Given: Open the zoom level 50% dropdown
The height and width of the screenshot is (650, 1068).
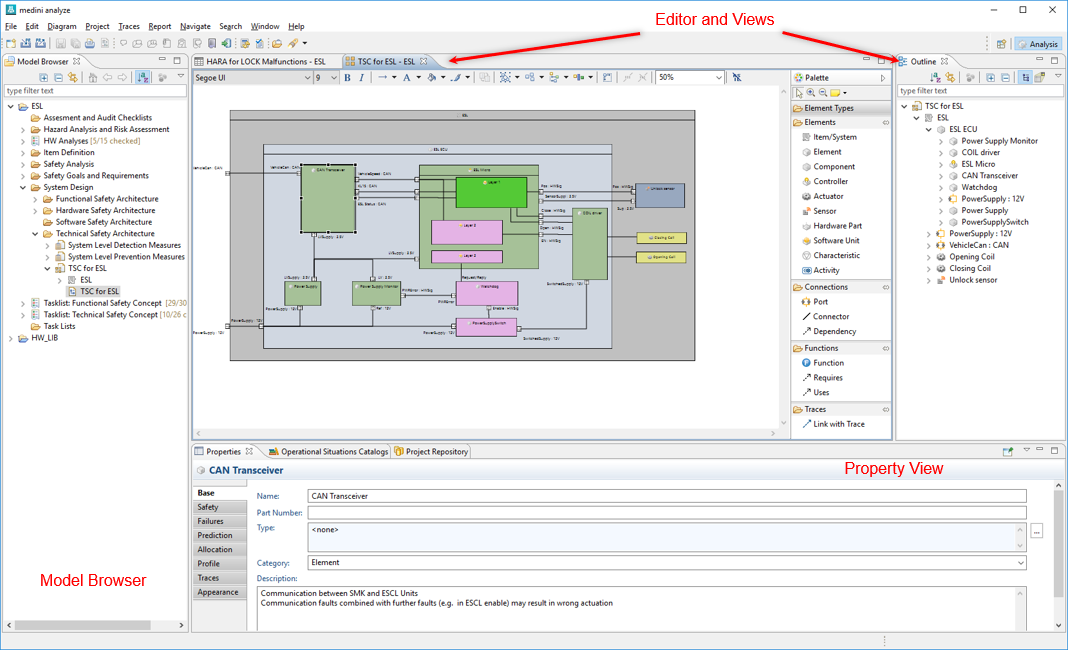Looking at the screenshot, I should [x=720, y=77].
